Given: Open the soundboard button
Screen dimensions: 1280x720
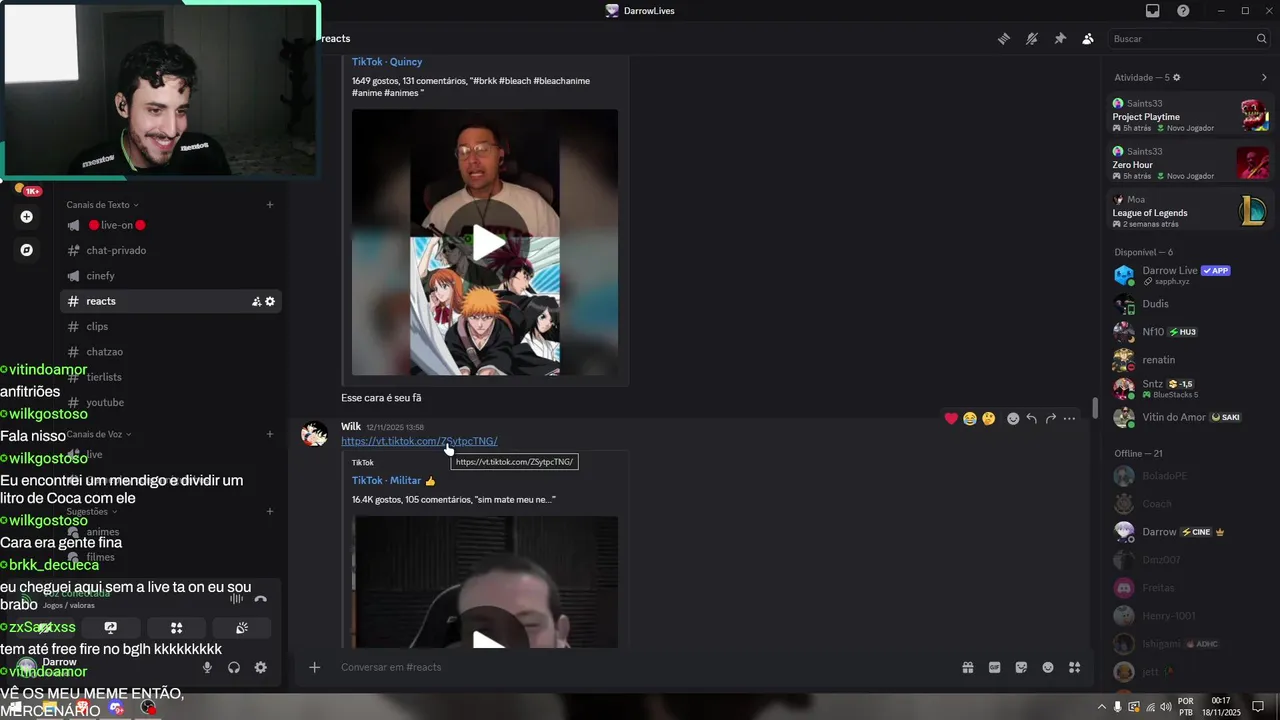Looking at the screenshot, I should [x=241, y=628].
